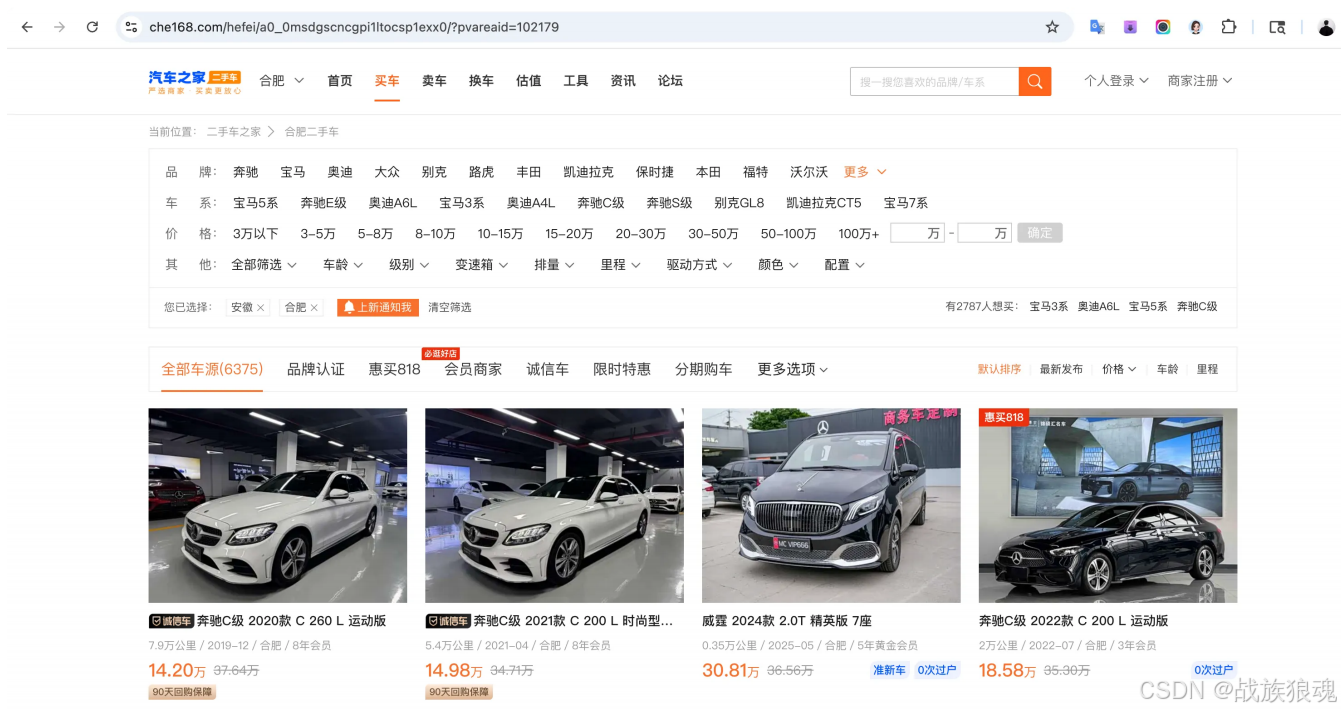The image size is (1341, 712).
Task: Expand 更多 brands list
Action: tap(865, 172)
